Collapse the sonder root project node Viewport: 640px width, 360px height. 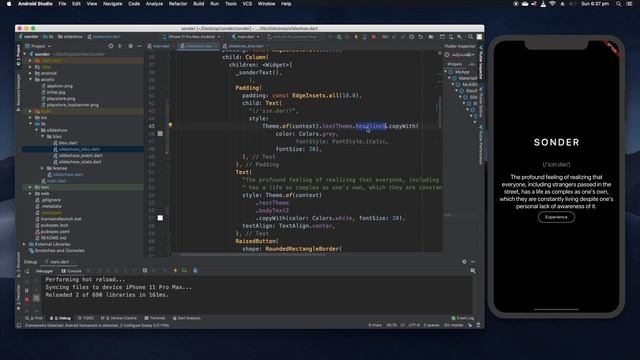[25, 54]
